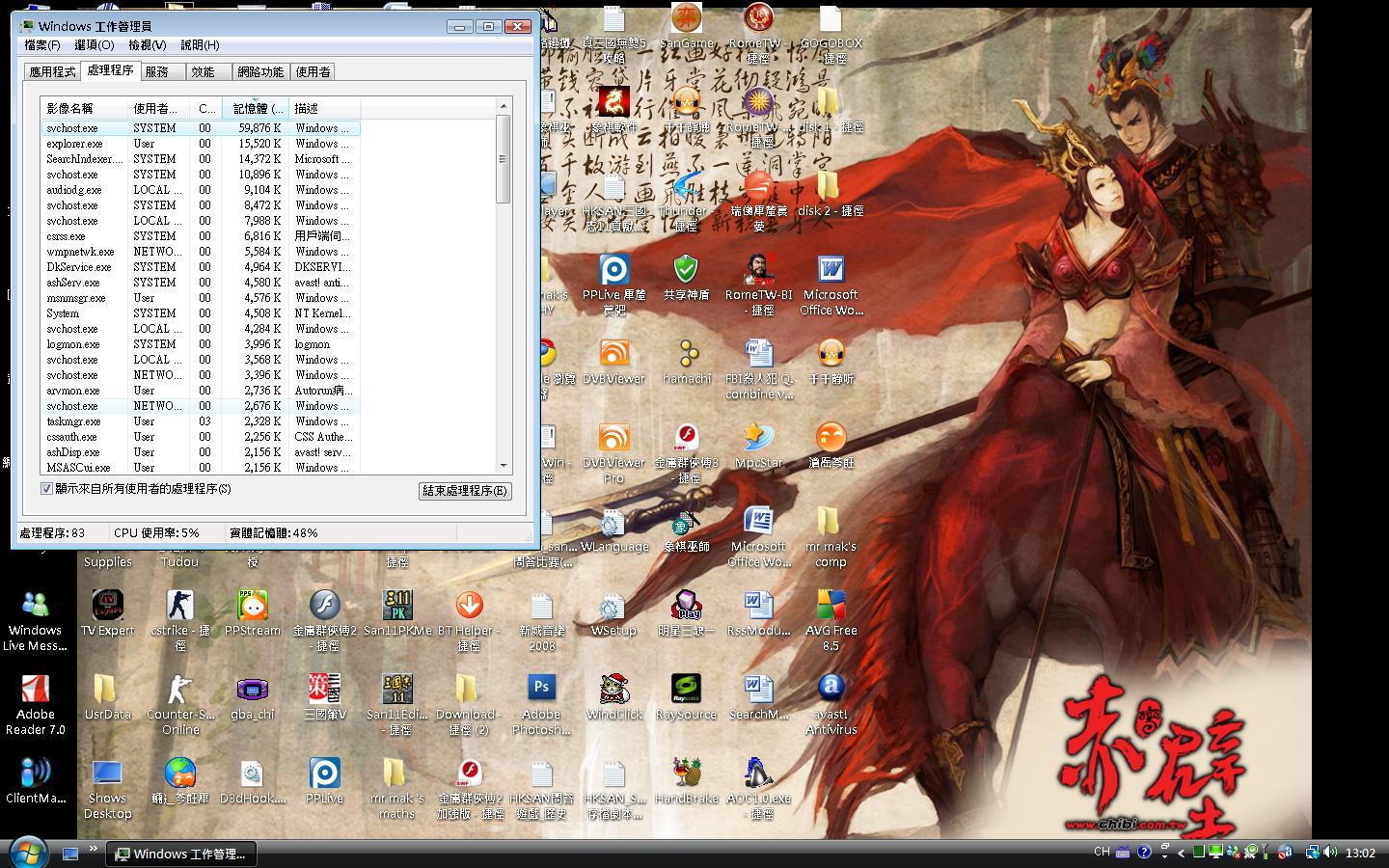The width and height of the screenshot is (1389, 868).
Task: Open the Windows Start orb
Action: [26, 853]
